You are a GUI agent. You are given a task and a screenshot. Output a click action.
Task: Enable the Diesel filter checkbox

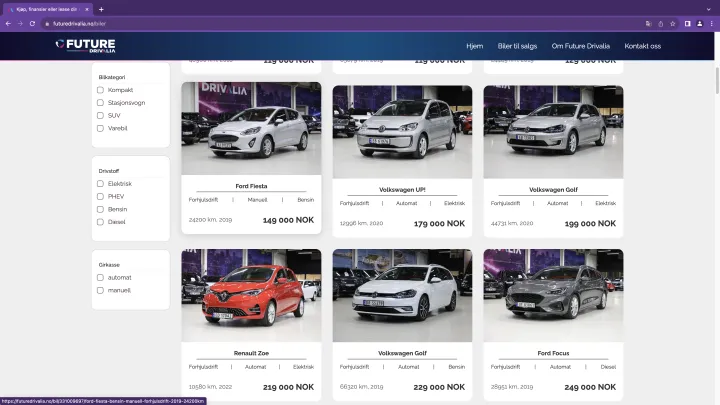pyautogui.click(x=100, y=222)
